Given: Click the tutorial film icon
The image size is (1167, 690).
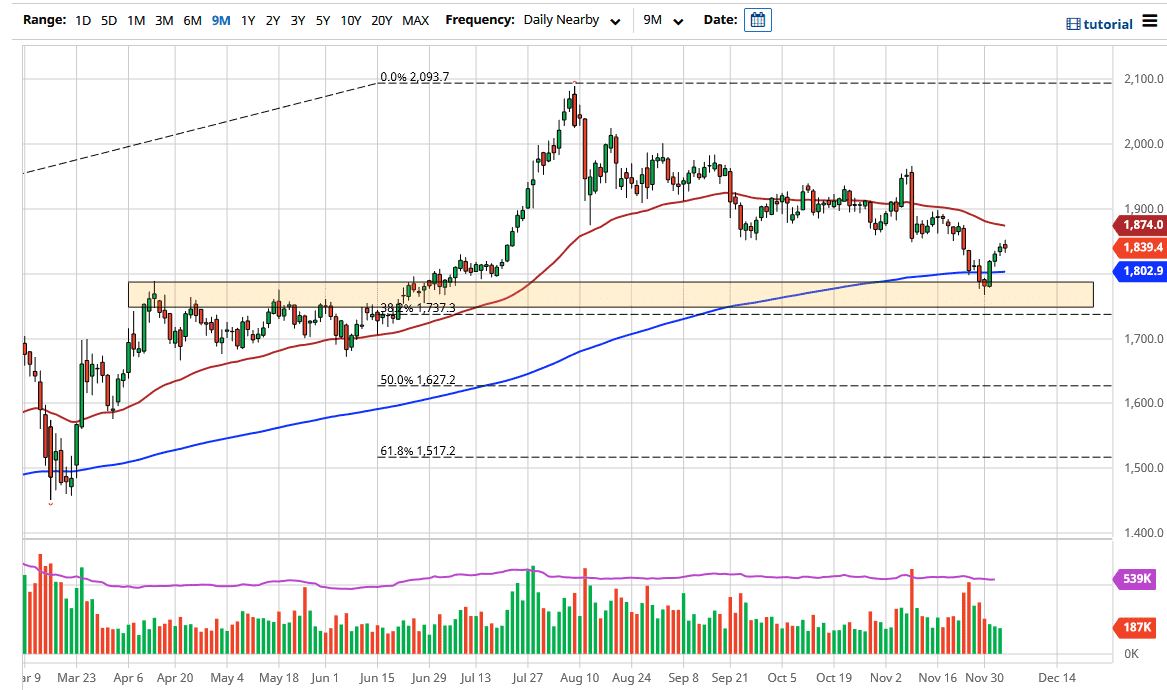Looking at the screenshot, I should [1072, 24].
